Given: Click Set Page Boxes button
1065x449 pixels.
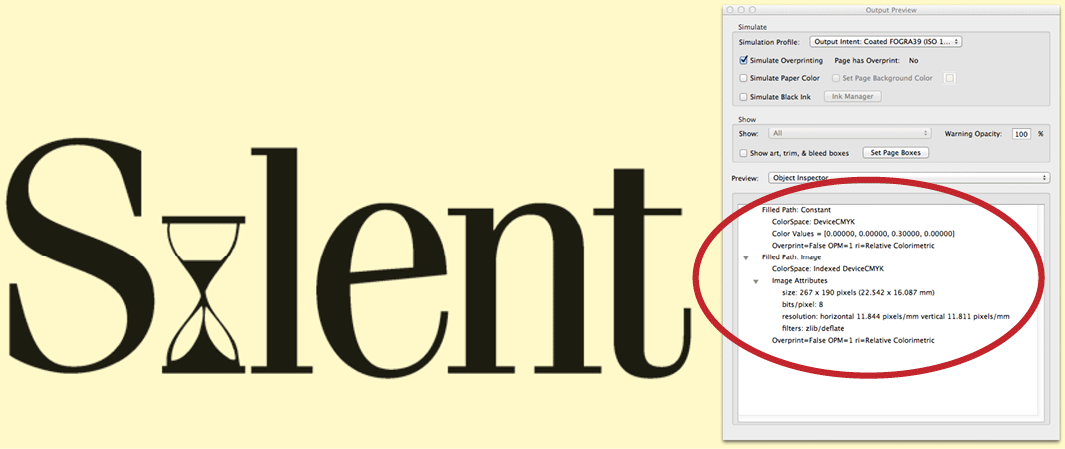Looking at the screenshot, I should tap(895, 153).
